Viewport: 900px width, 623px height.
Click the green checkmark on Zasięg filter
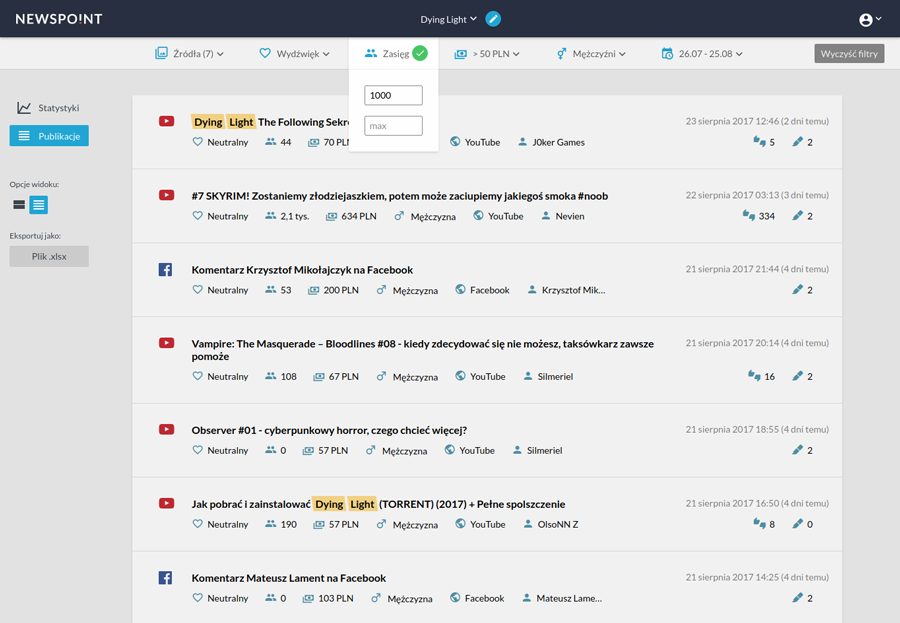420,53
